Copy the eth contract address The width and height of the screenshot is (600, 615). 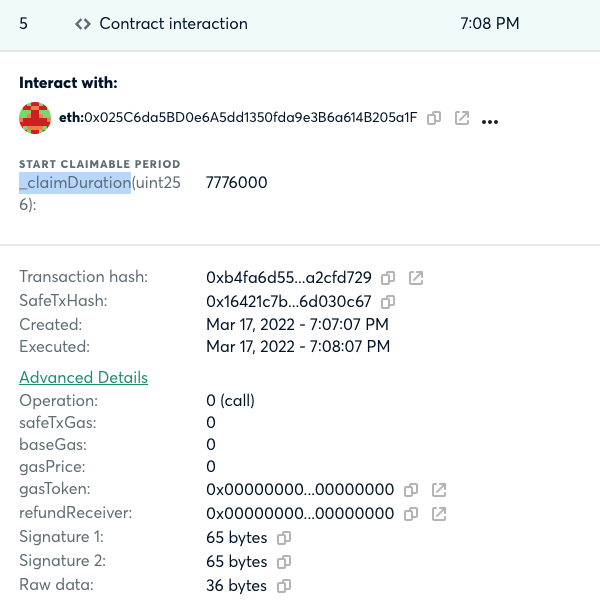point(434,118)
